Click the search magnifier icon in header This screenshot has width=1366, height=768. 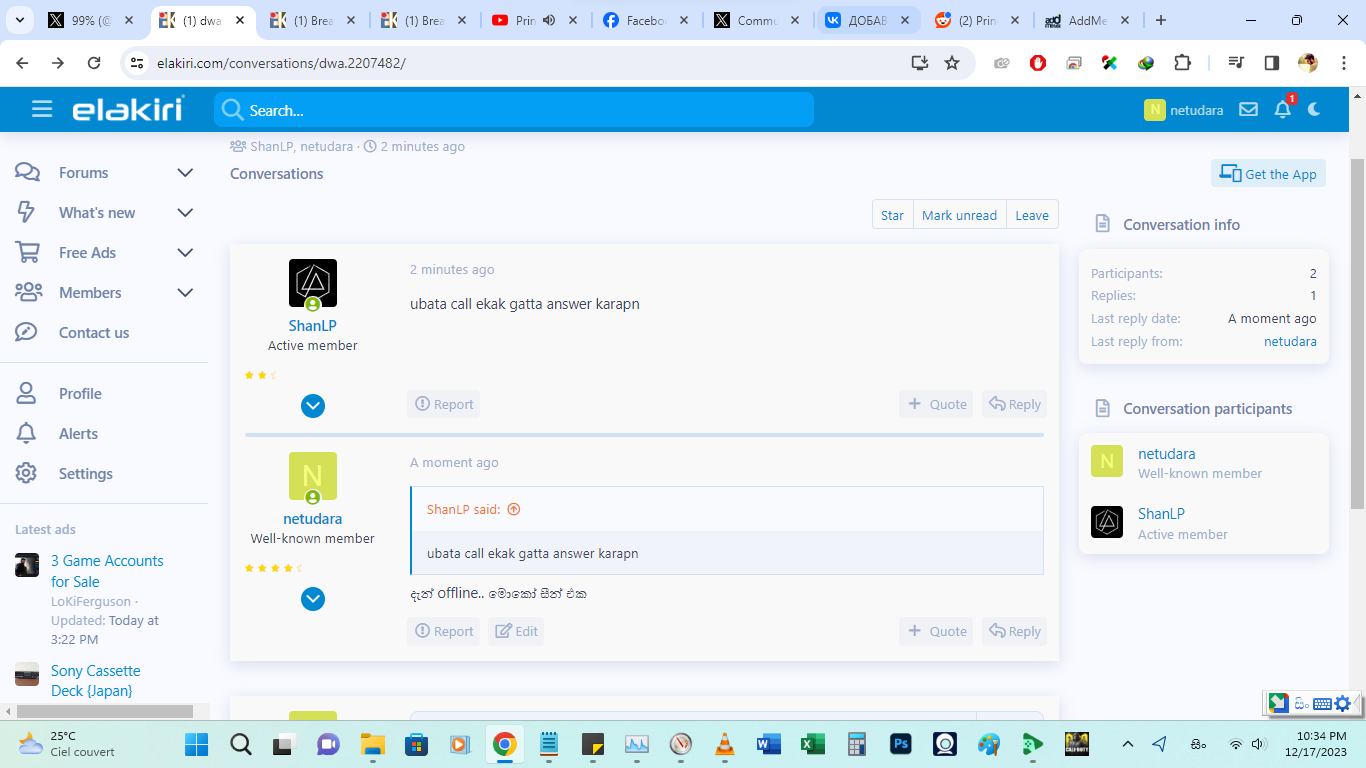pyautogui.click(x=232, y=110)
